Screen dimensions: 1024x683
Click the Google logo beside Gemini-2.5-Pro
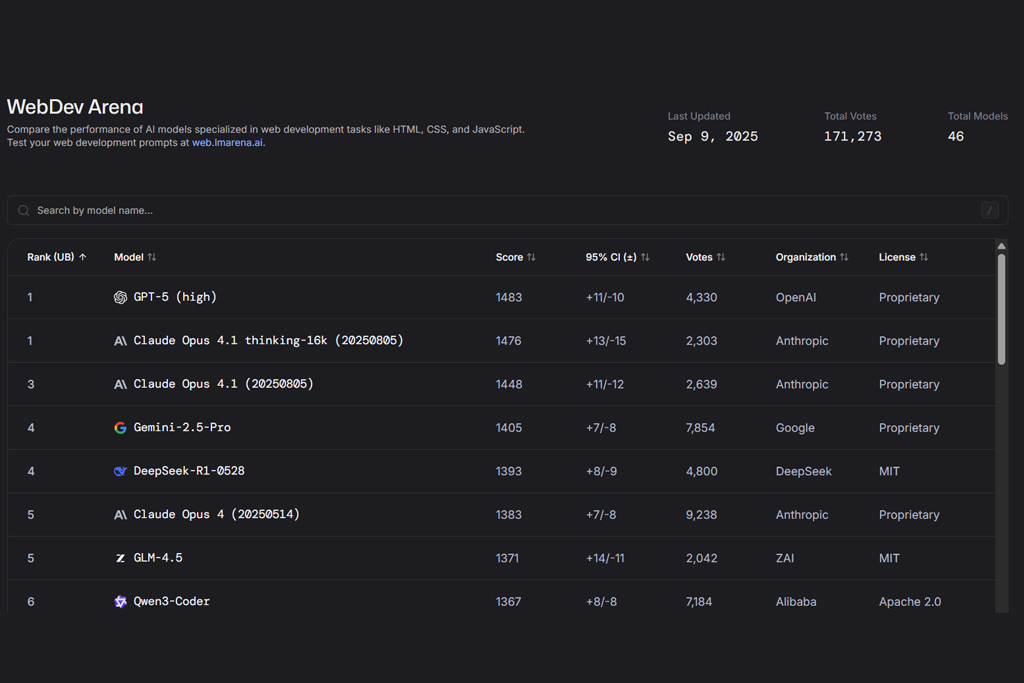[x=120, y=428]
